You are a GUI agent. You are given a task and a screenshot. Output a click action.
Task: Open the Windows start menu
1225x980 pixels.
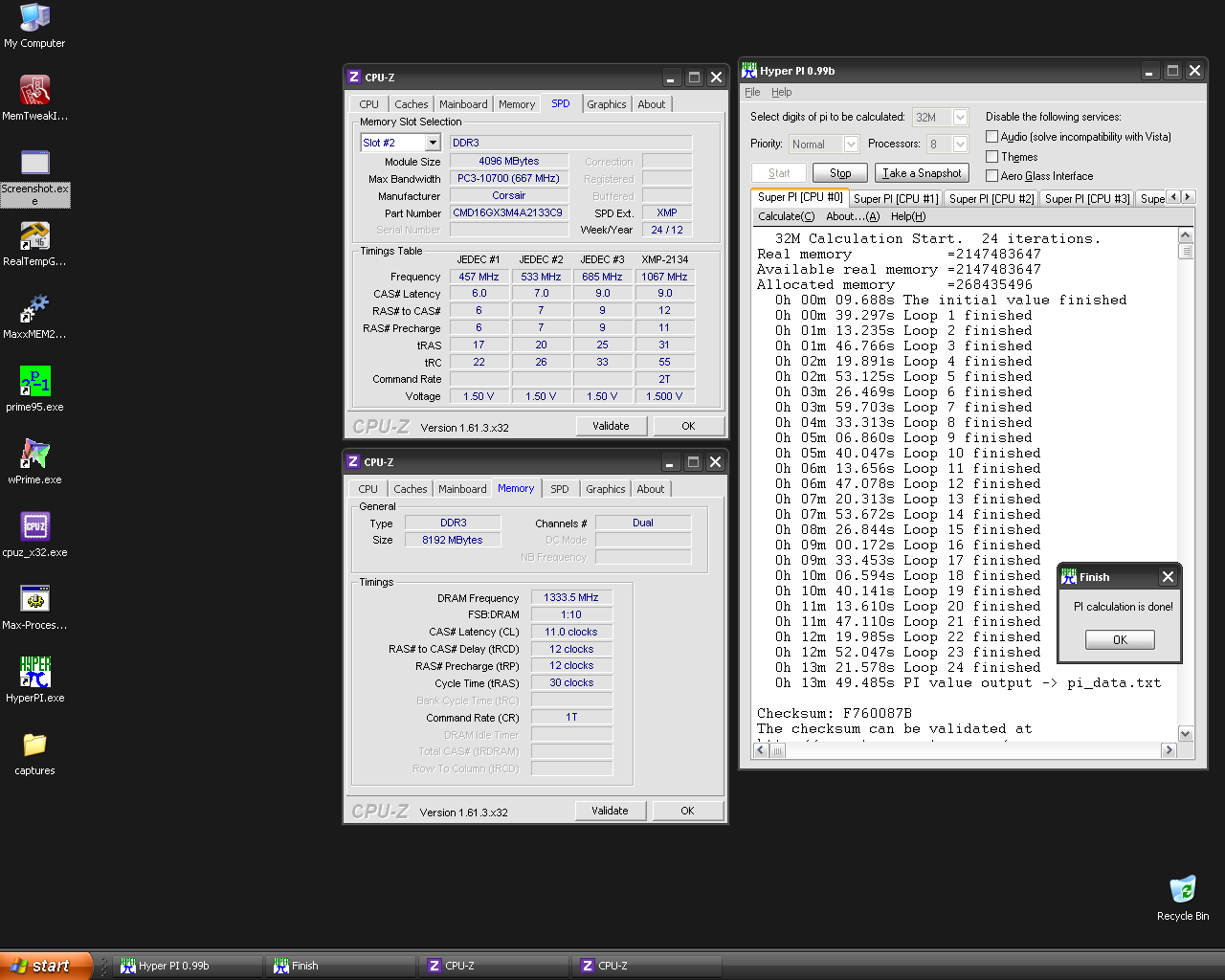[x=46, y=967]
